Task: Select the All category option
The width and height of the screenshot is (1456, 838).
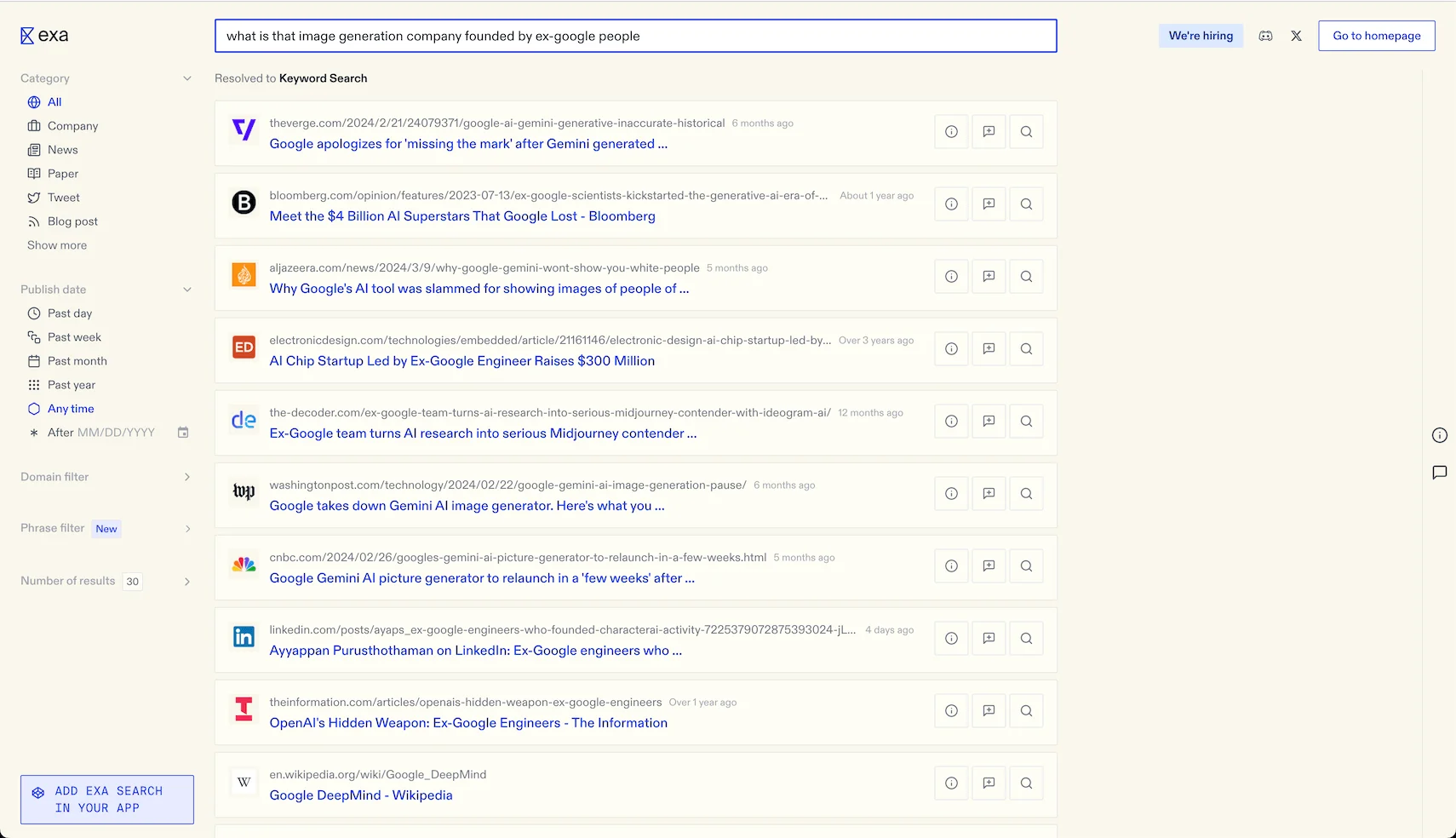Action: [x=53, y=101]
